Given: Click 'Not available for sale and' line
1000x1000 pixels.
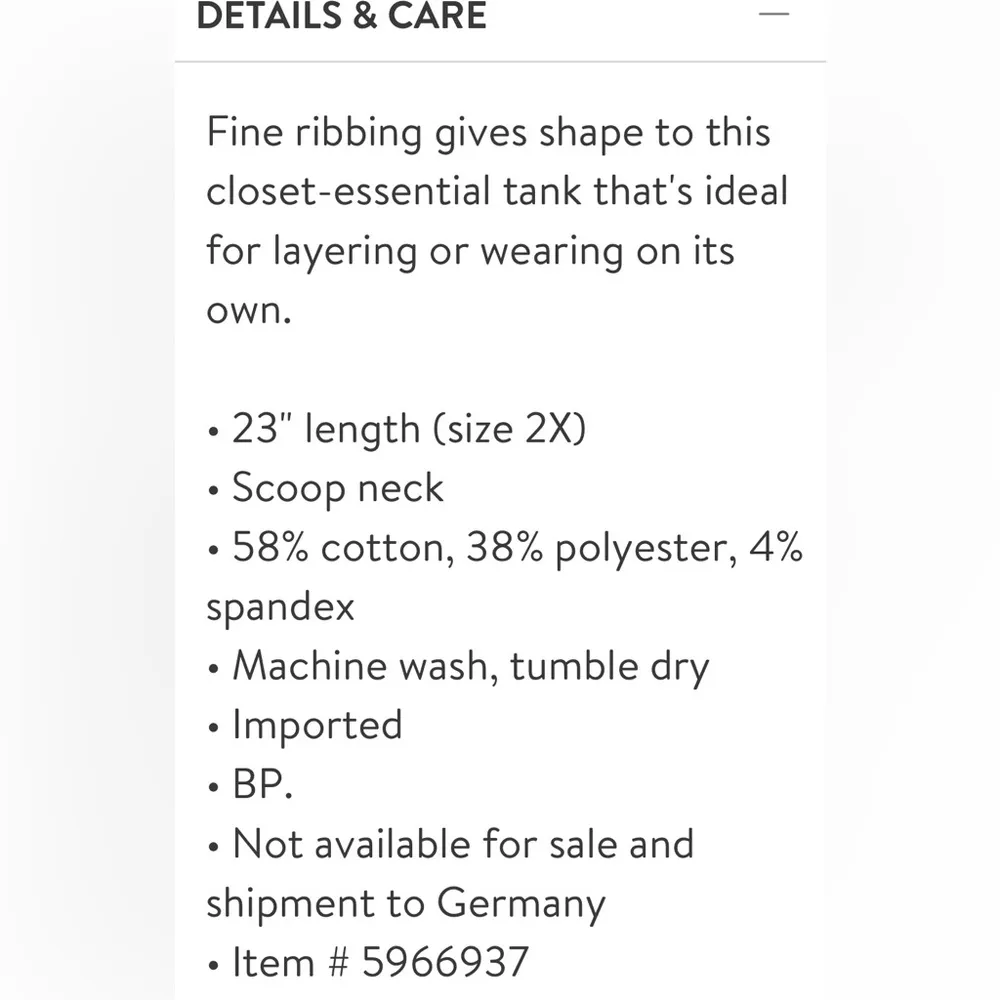Looking at the screenshot, I should tap(462, 844).
